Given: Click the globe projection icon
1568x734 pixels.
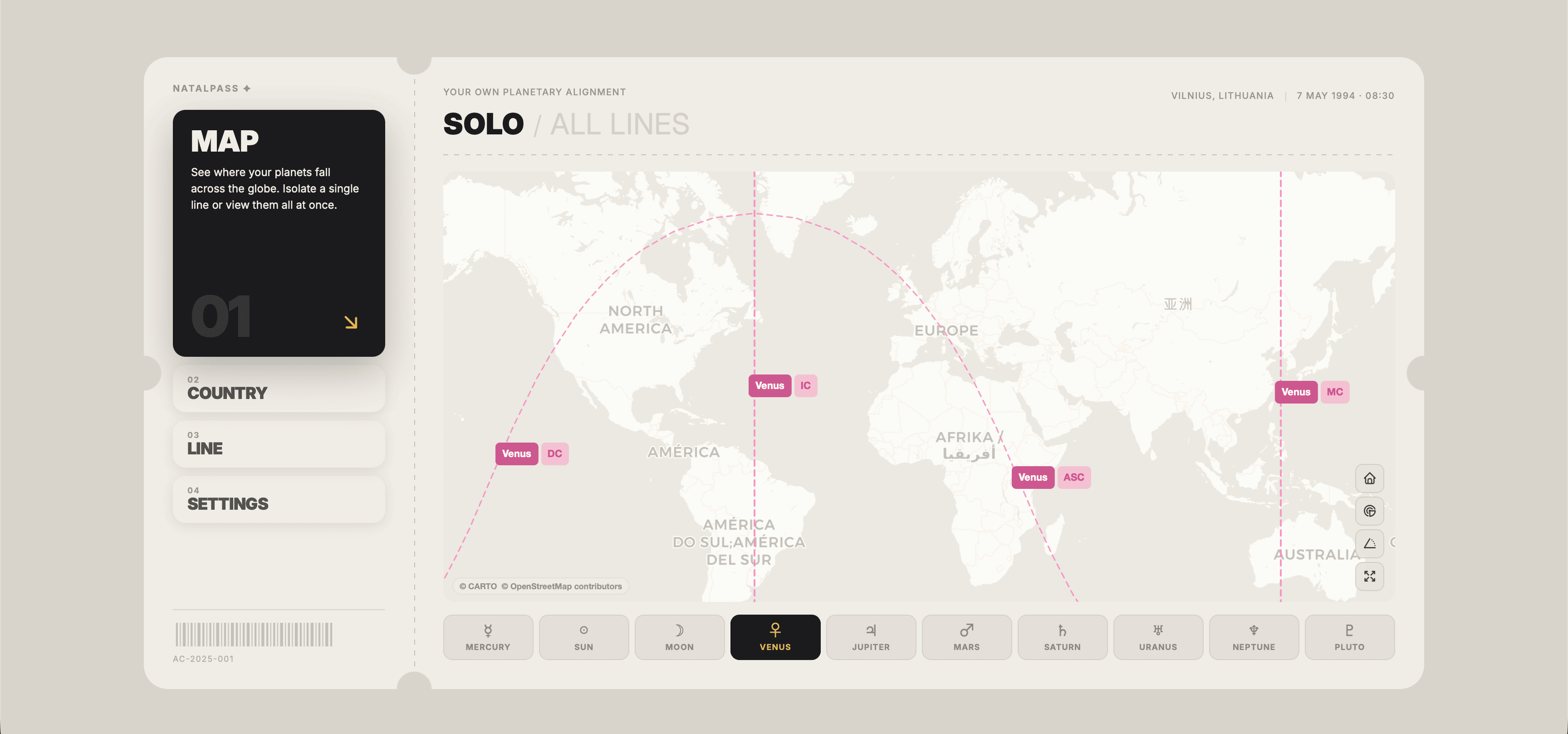Looking at the screenshot, I should click(x=1370, y=511).
